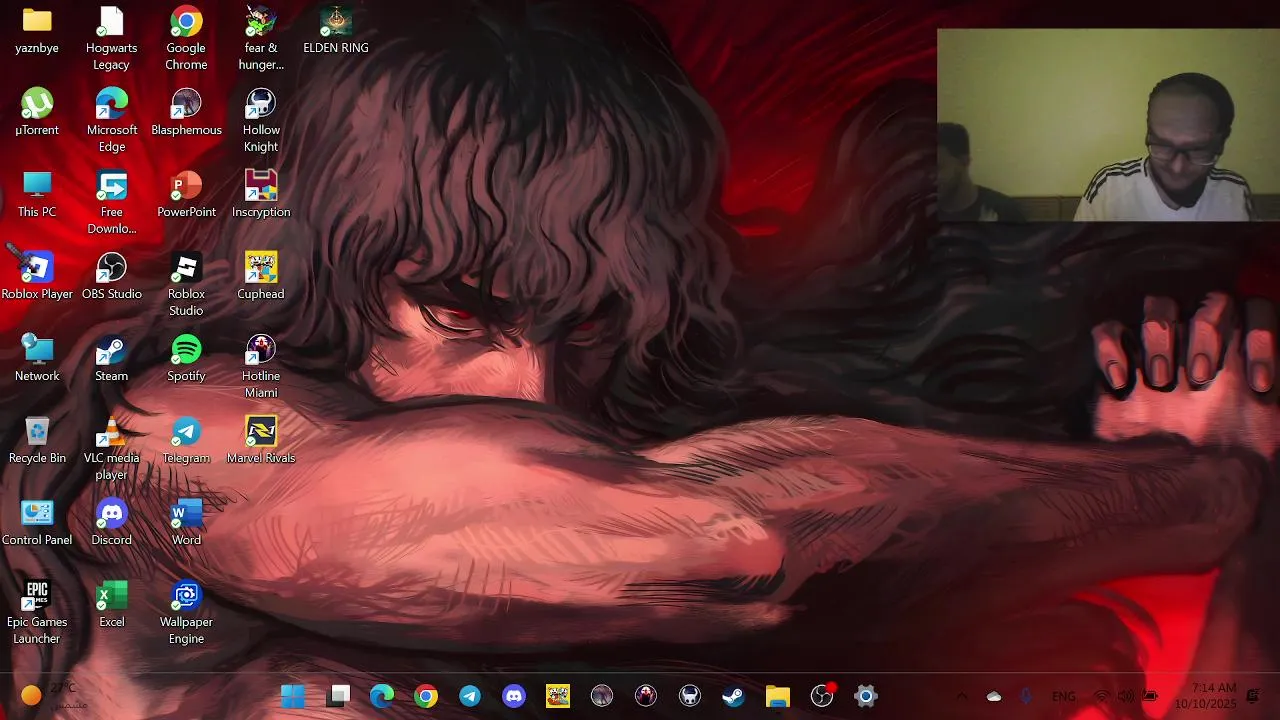The height and width of the screenshot is (720, 1280).
Task: Open the volume speaker tray icon
Action: point(1126,696)
